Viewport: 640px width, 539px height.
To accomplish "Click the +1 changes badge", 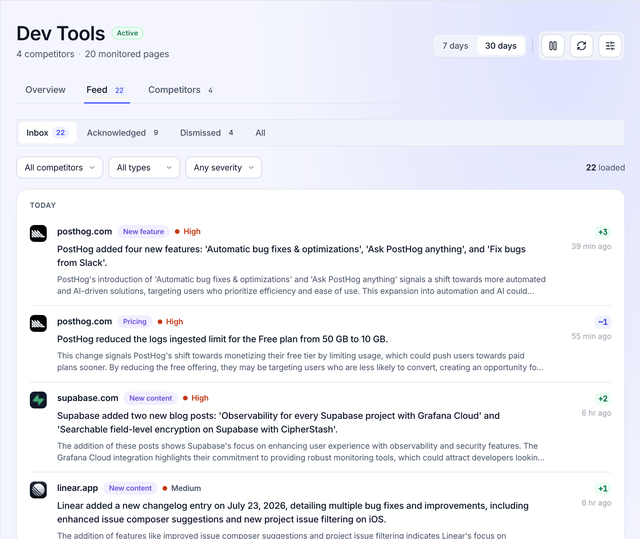I will (603, 488).
